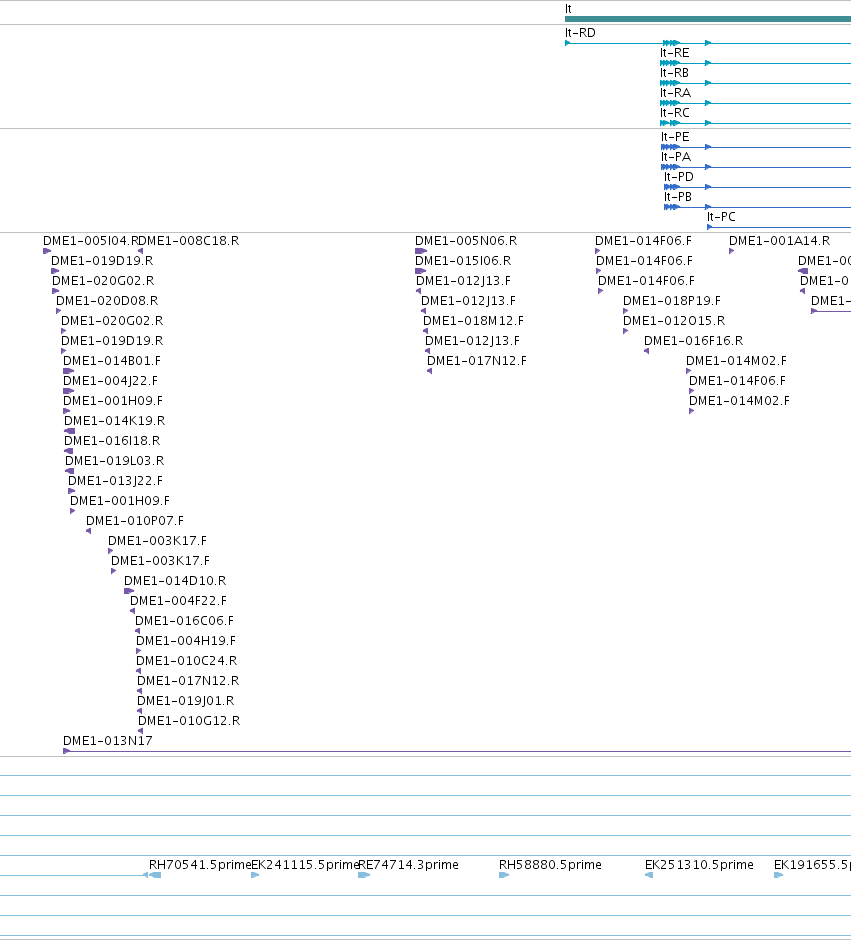Select the DME1-010P07.F feature label

point(135,521)
